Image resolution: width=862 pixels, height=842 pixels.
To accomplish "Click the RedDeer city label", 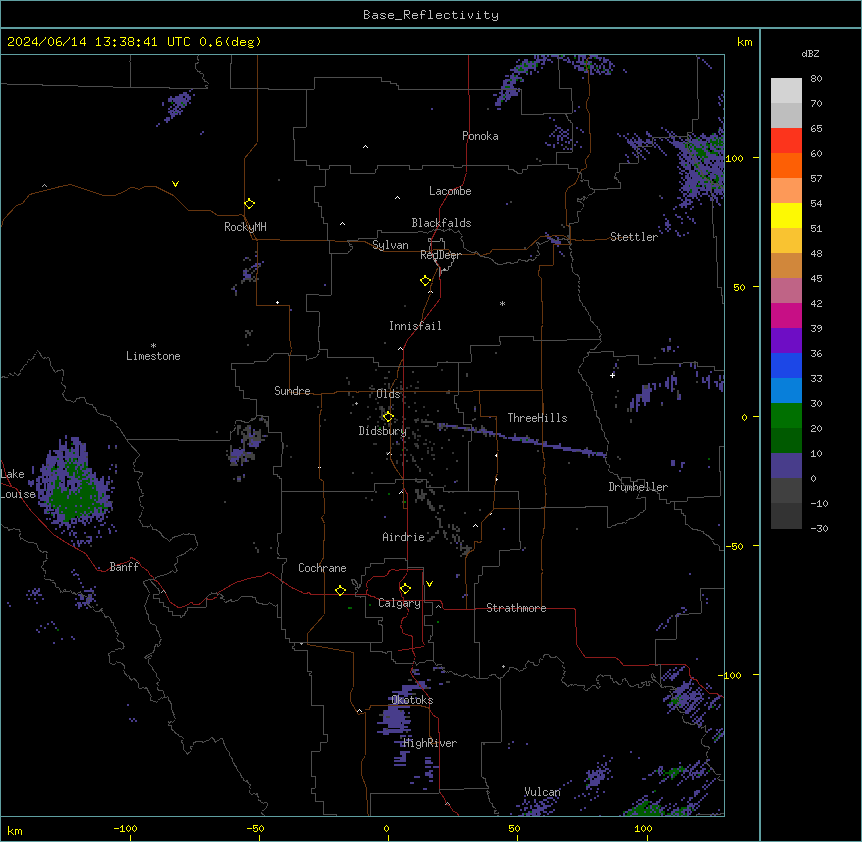I will (x=441, y=255).
